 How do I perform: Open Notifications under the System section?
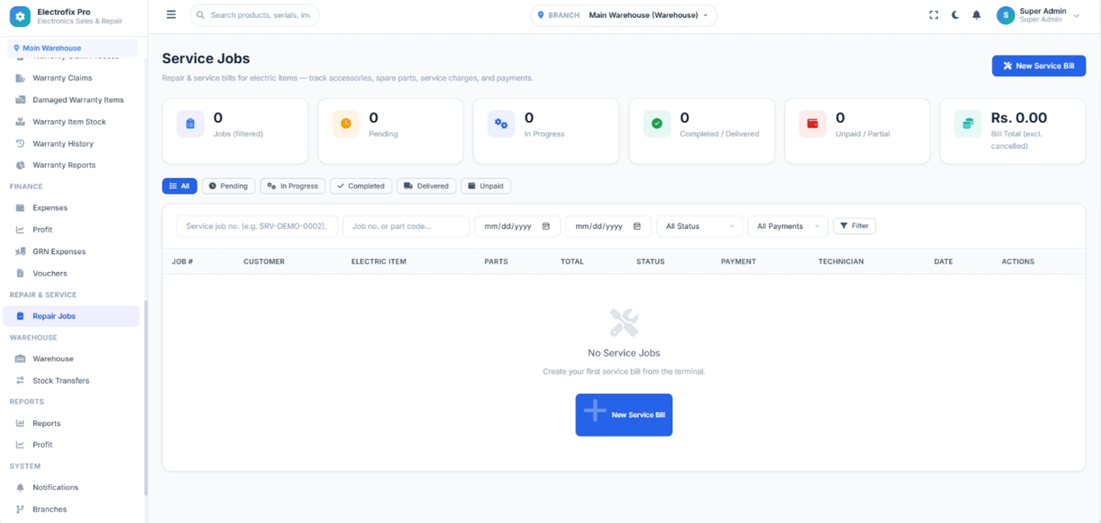[55, 487]
